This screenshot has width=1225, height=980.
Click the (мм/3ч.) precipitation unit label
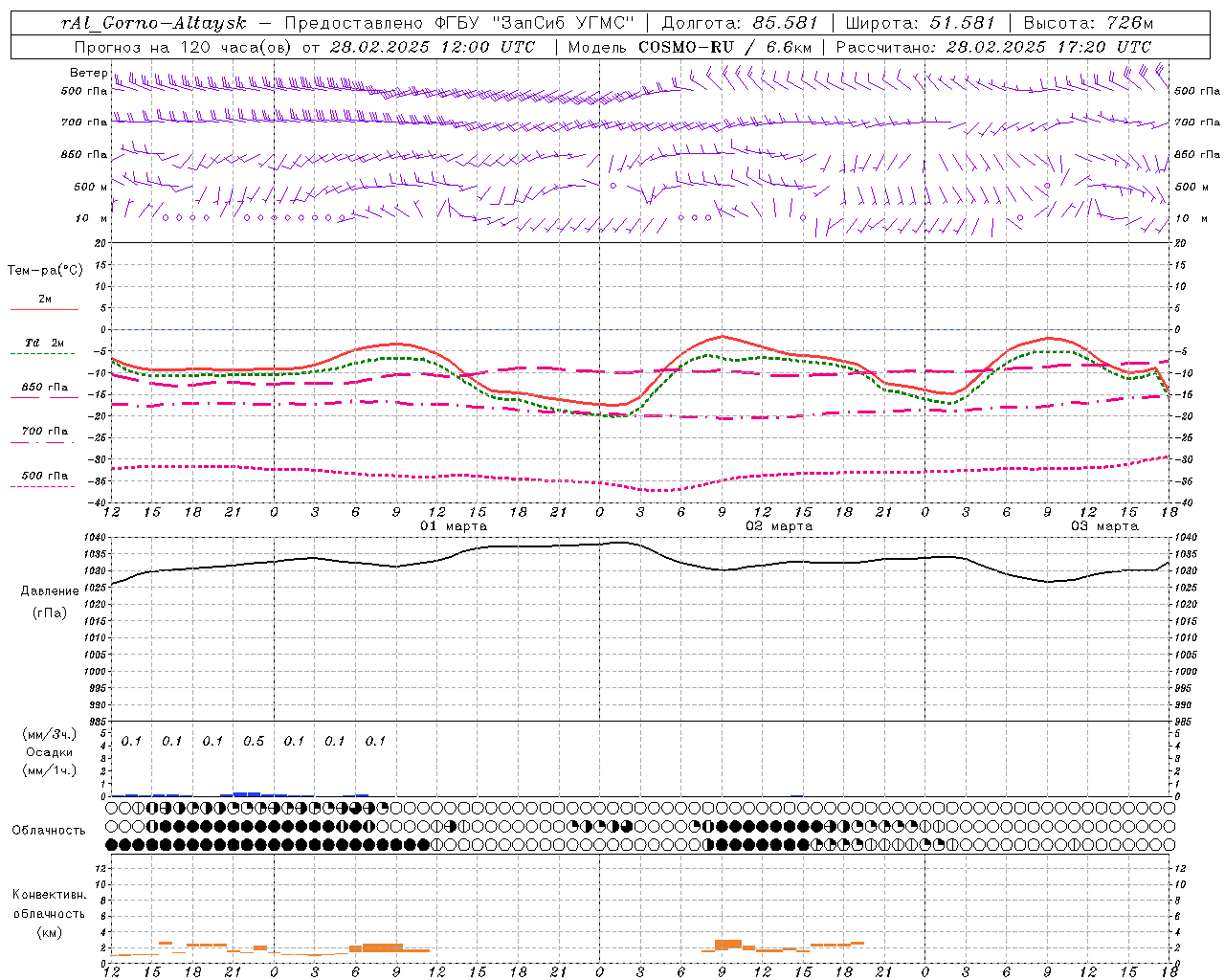(x=50, y=734)
